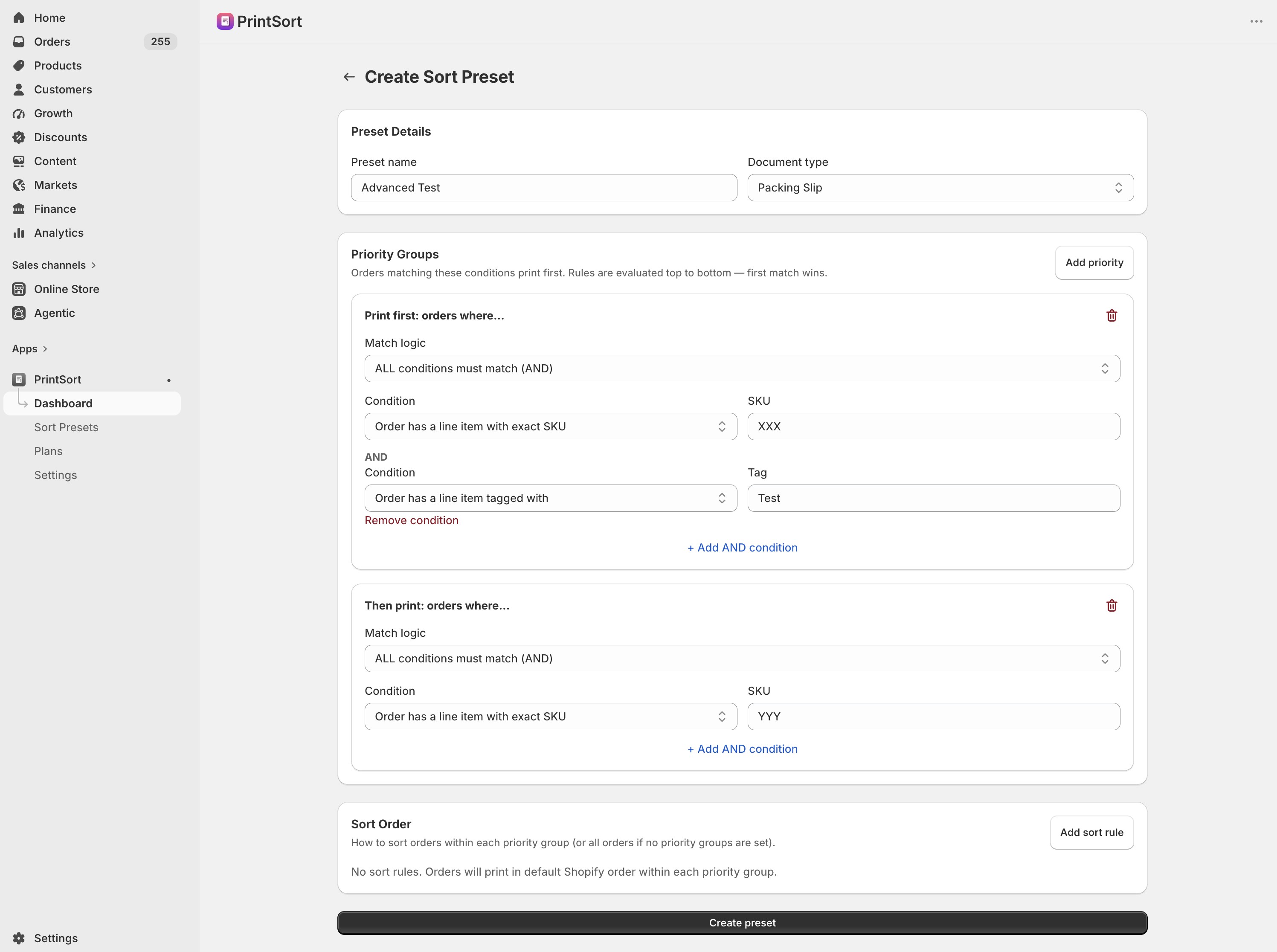This screenshot has height=952, width=1277.
Task: Click the Orders count badge 255
Action: 160,41
